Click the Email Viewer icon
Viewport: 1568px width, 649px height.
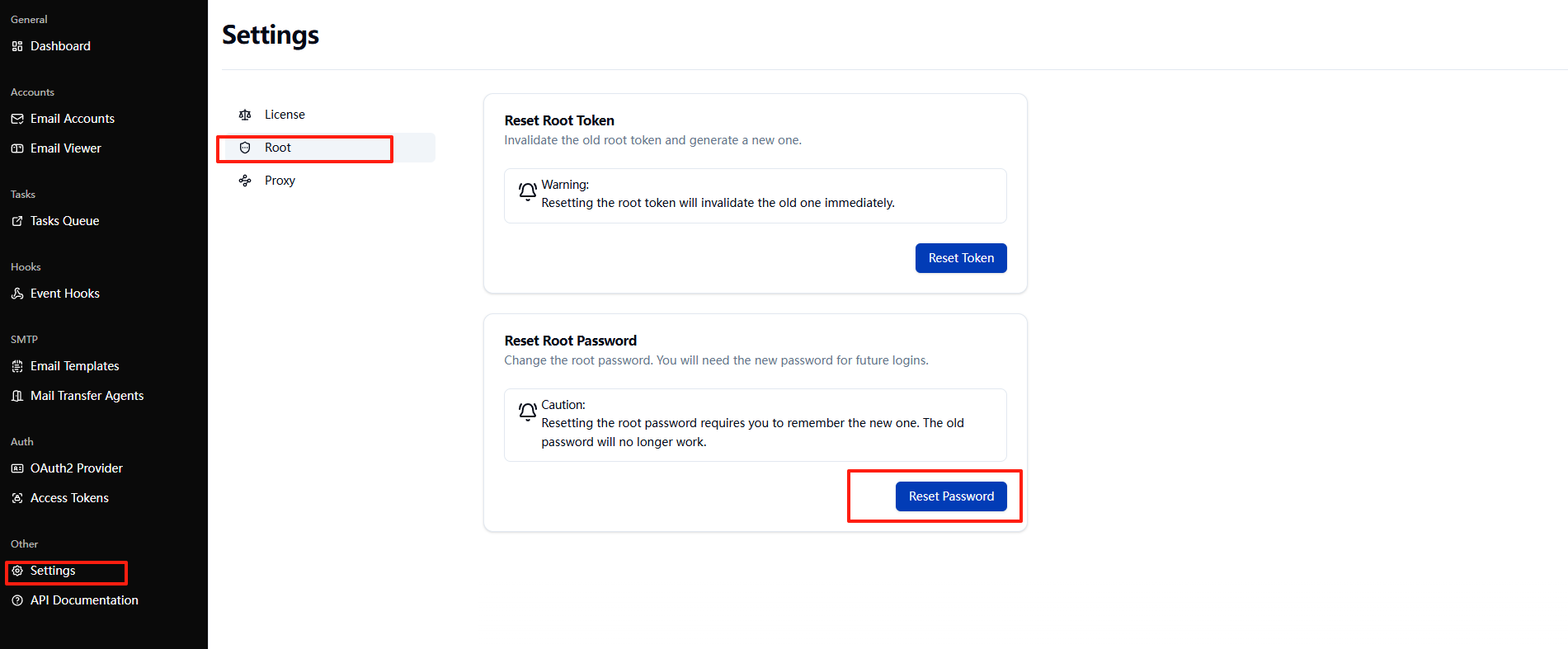click(x=17, y=148)
